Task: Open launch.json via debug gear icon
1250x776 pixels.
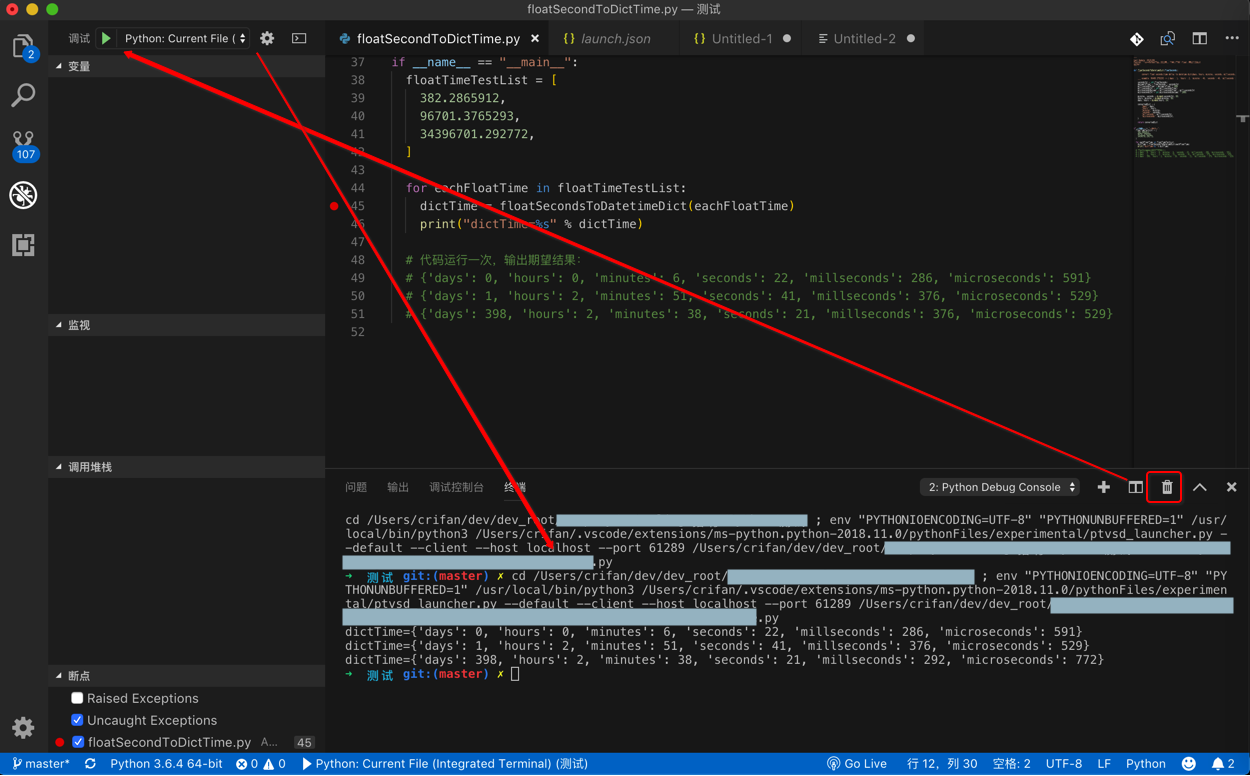Action: pos(267,38)
